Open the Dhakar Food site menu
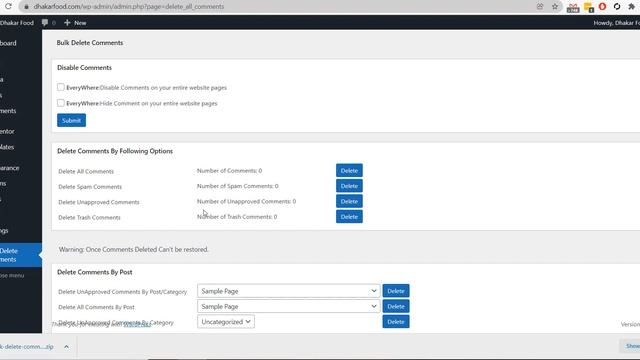Image resolution: width=640 pixels, height=360 pixels. click(x=17, y=23)
